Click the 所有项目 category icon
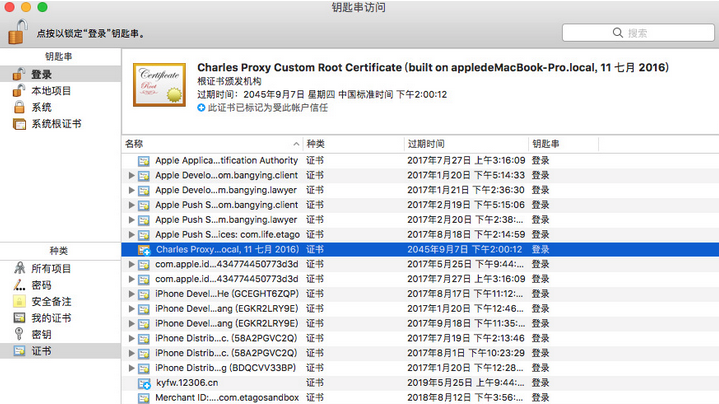Image resolution: width=719 pixels, height=404 pixels. pyautogui.click(x=19, y=268)
